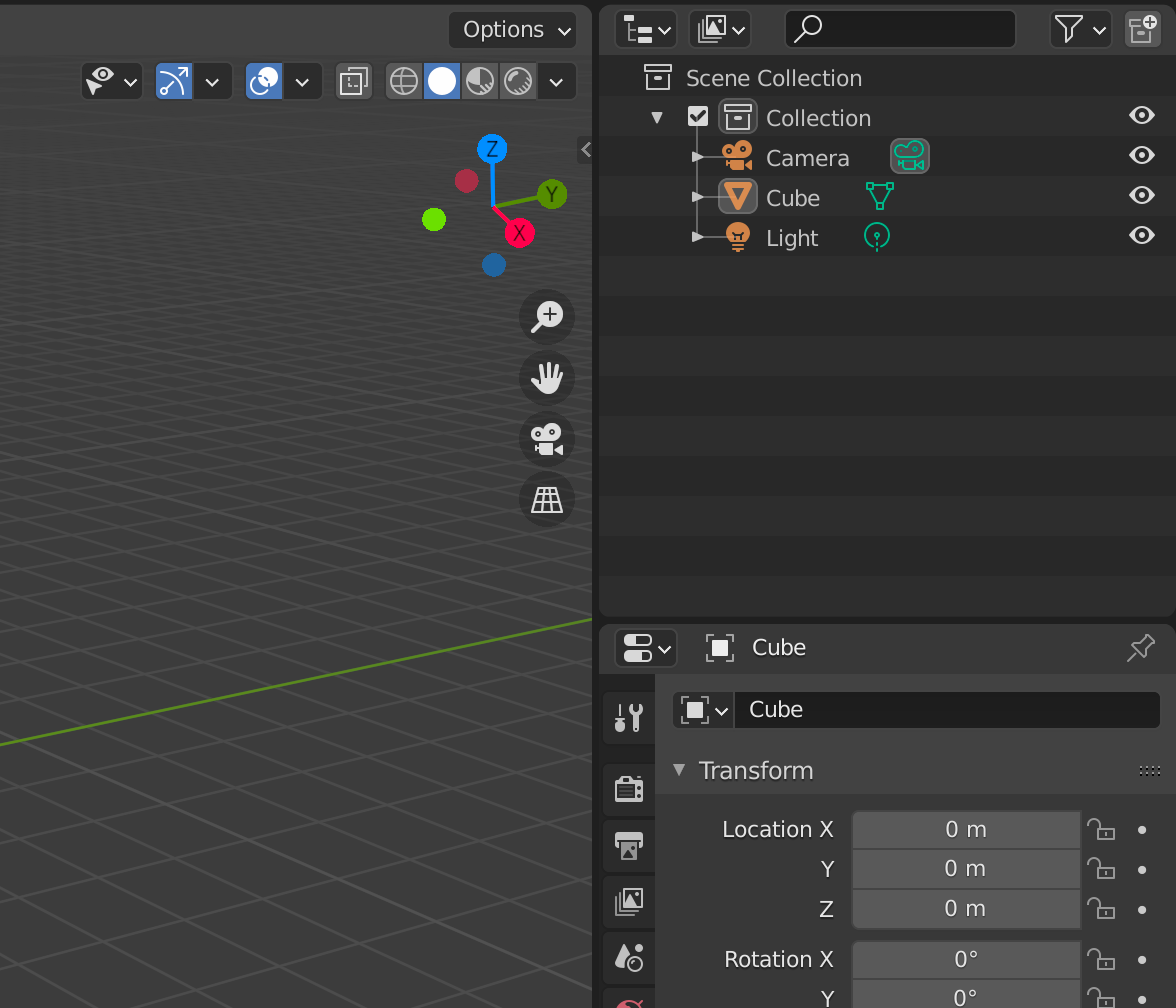Click the Location Y value field
Viewport: 1176px width, 1008px height.
click(x=966, y=868)
